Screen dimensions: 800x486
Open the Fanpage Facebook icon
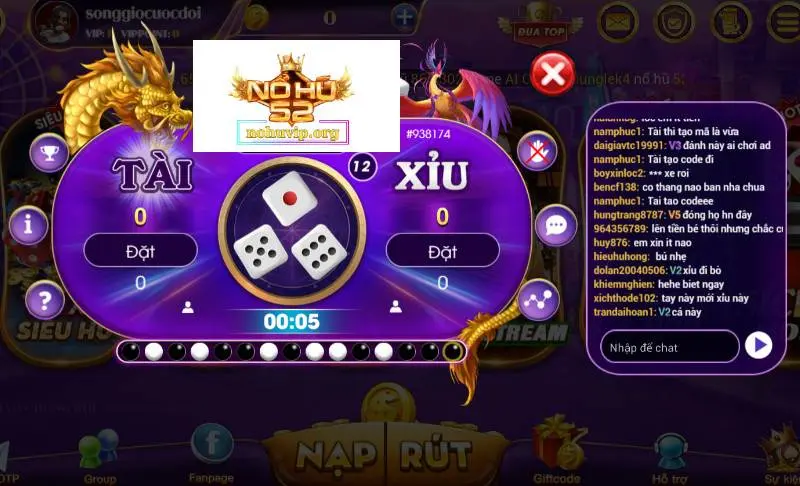tap(212, 445)
